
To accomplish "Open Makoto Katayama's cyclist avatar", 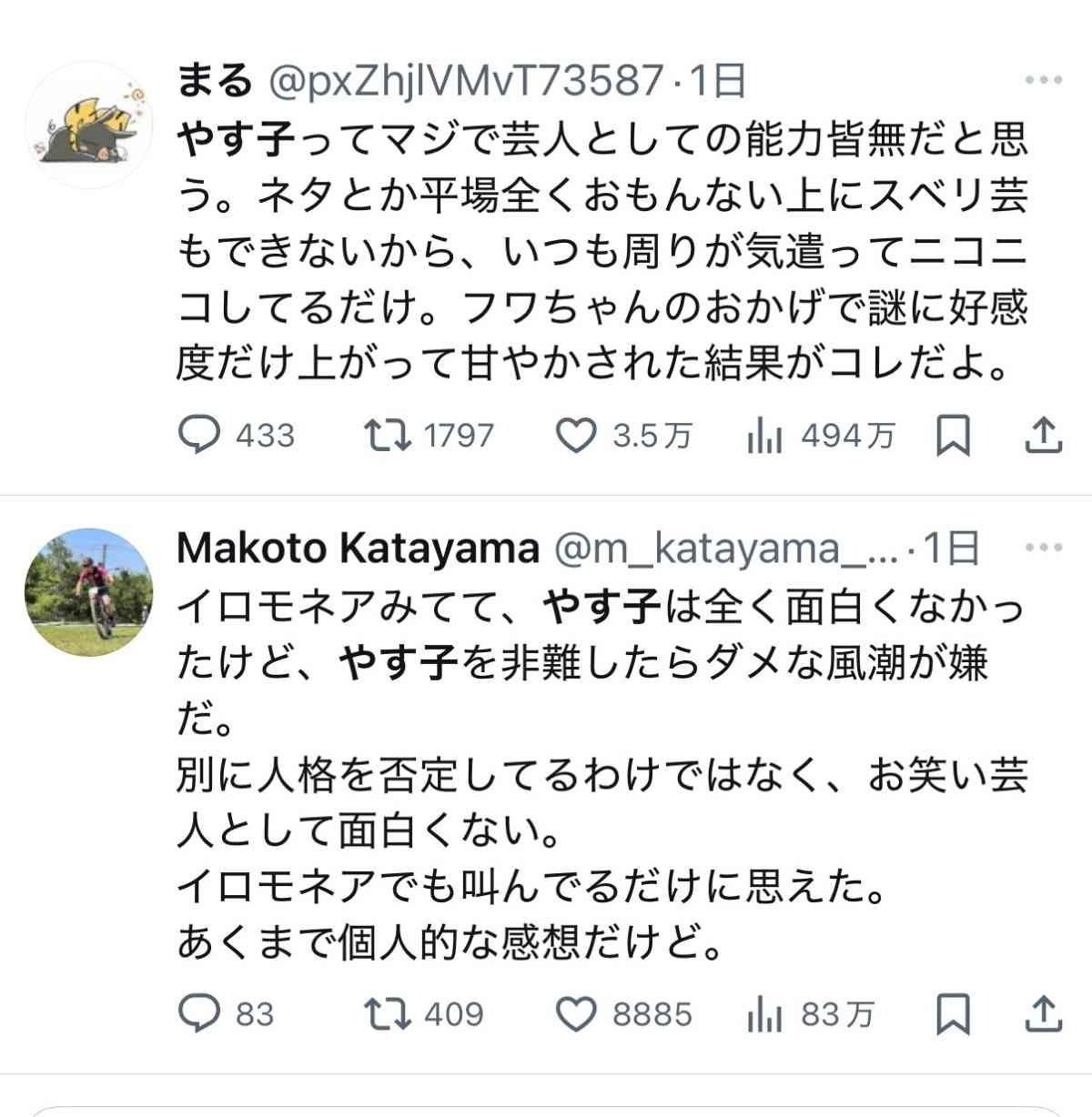I will pos(88,592).
